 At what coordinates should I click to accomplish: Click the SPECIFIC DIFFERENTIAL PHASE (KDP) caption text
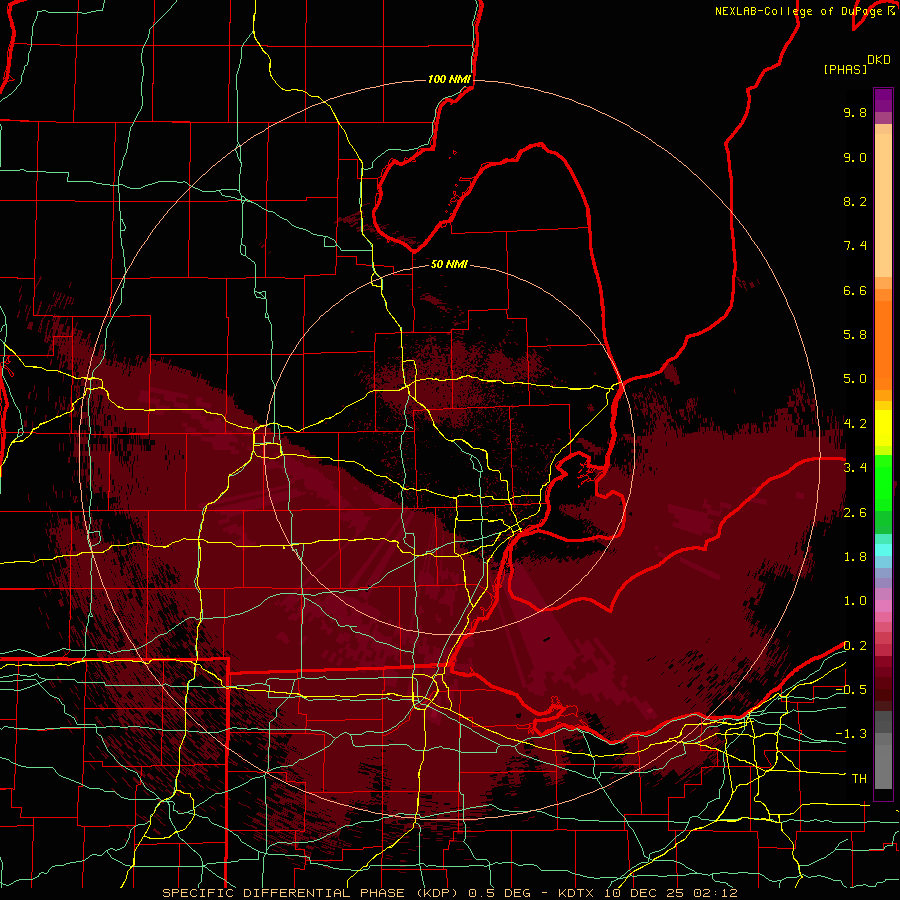click(312, 893)
